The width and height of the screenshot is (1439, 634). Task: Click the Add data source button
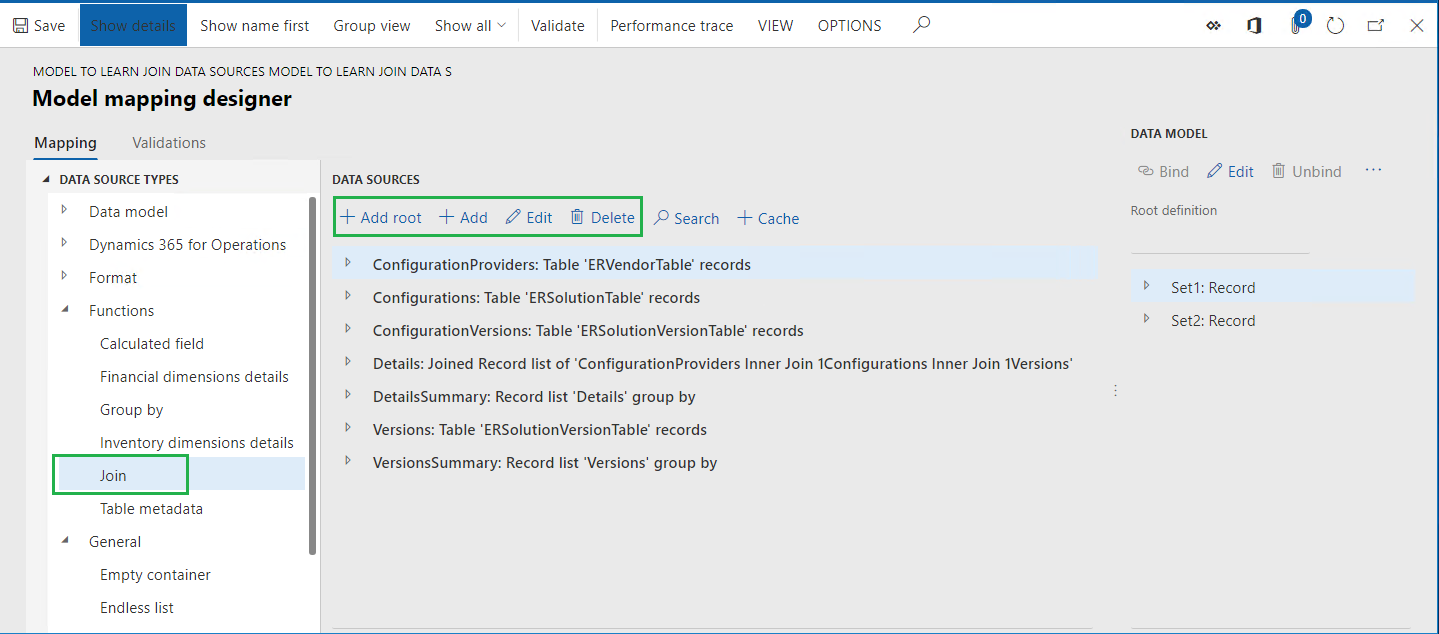click(x=464, y=218)
